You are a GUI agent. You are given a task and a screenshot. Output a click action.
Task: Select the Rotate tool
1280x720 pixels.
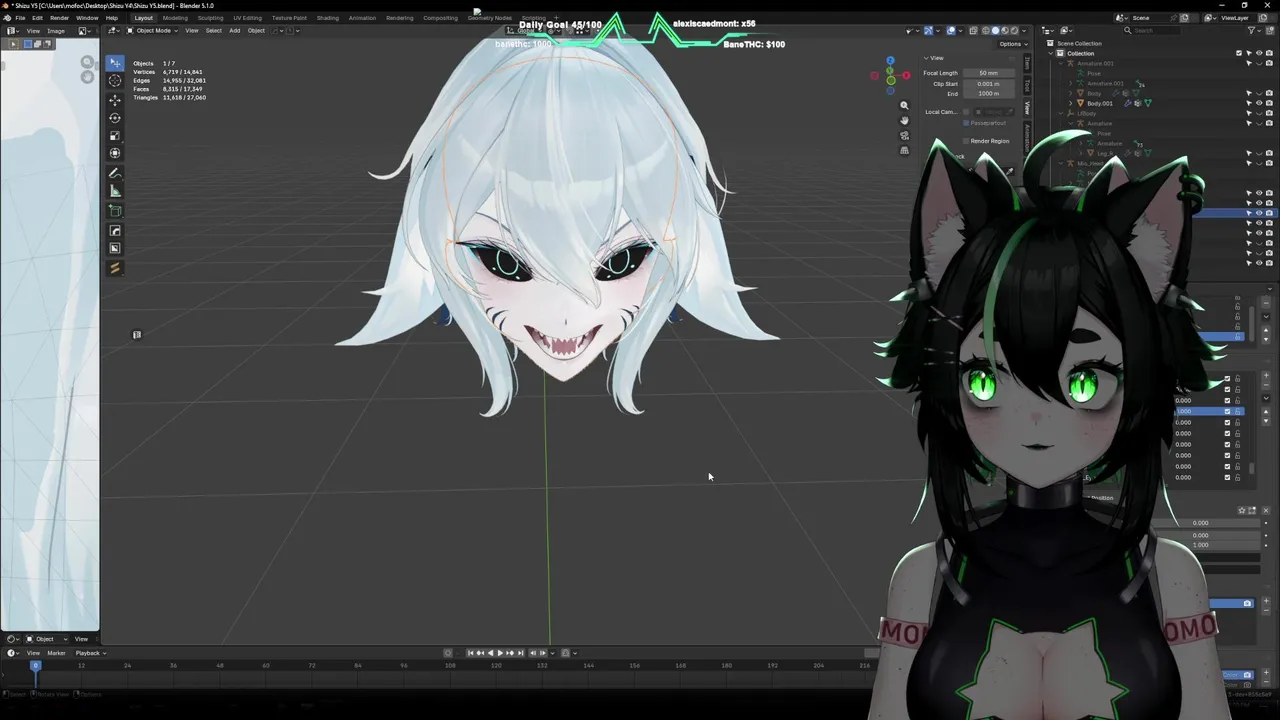(115, 118)
